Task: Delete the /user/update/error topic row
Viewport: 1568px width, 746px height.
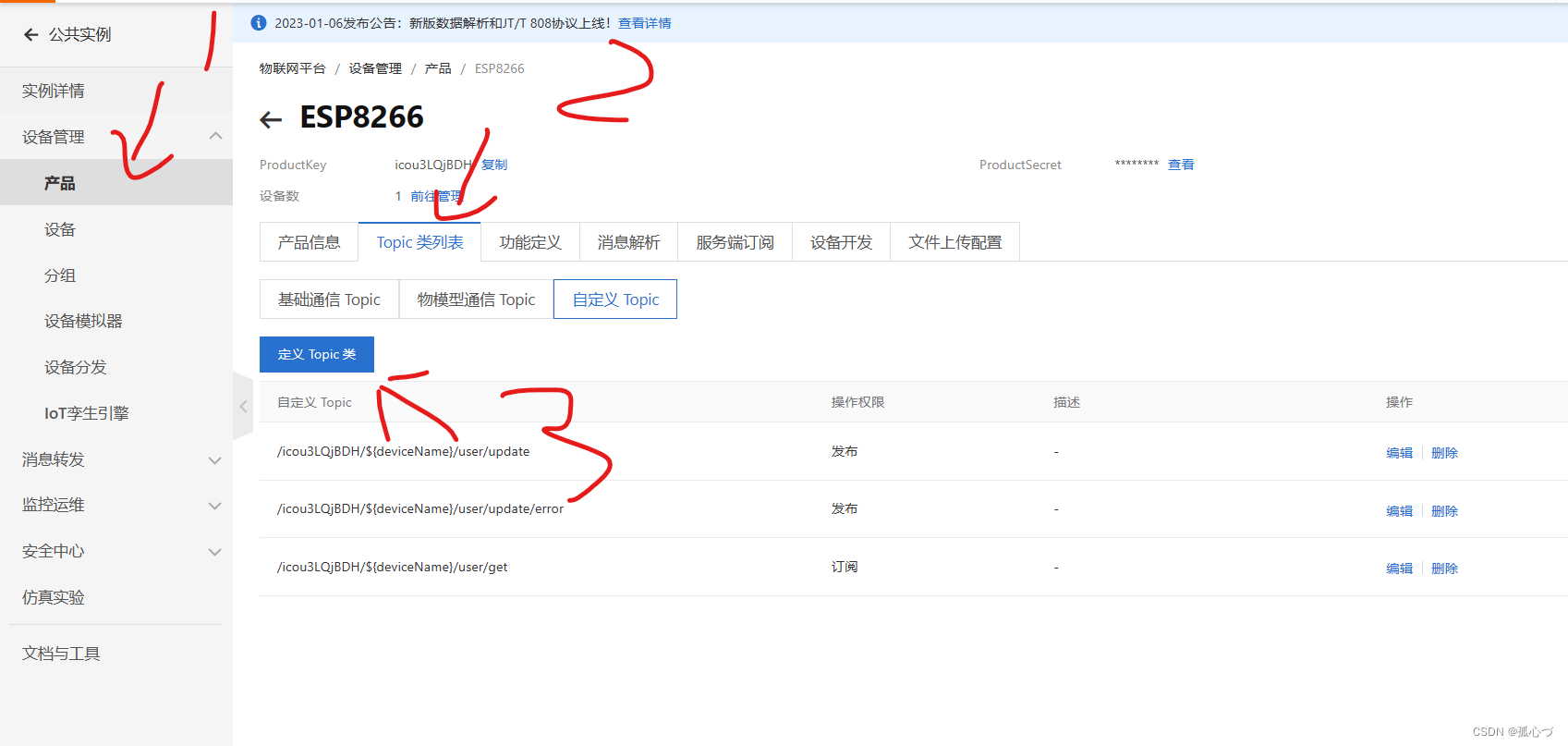Action: click(x=1444, y=511)
